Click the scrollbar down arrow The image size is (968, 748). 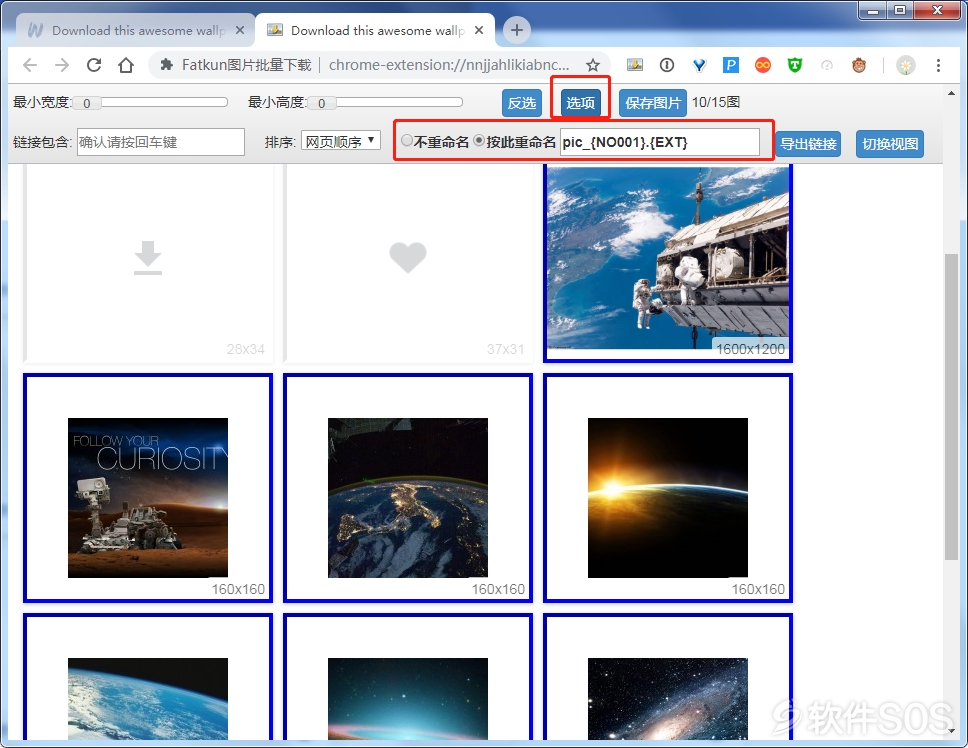951,731
